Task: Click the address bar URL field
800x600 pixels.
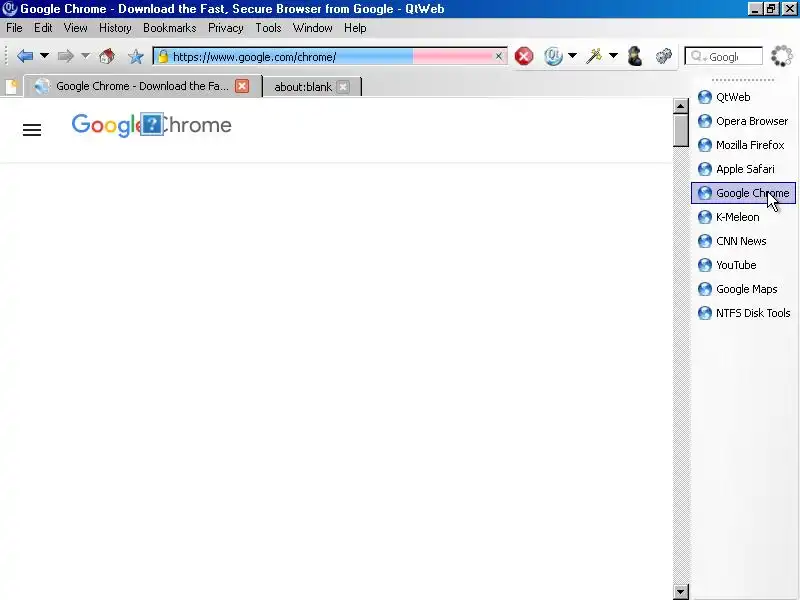Action: click(330, 57)
